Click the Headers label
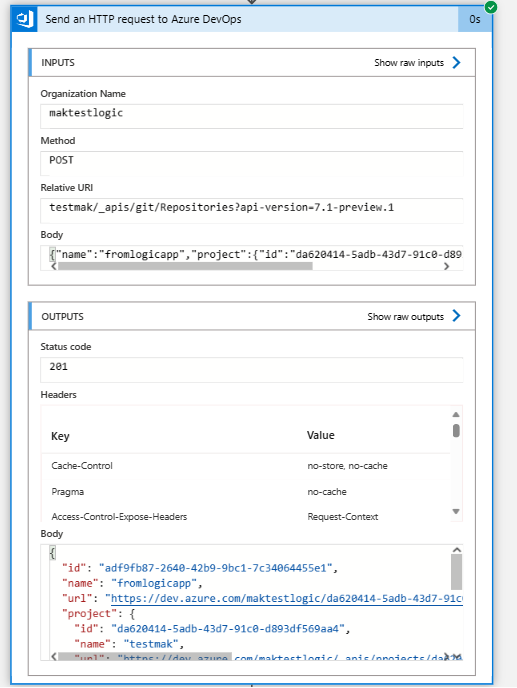The width and height of the screenshot is (517, 688). point(58,394)
